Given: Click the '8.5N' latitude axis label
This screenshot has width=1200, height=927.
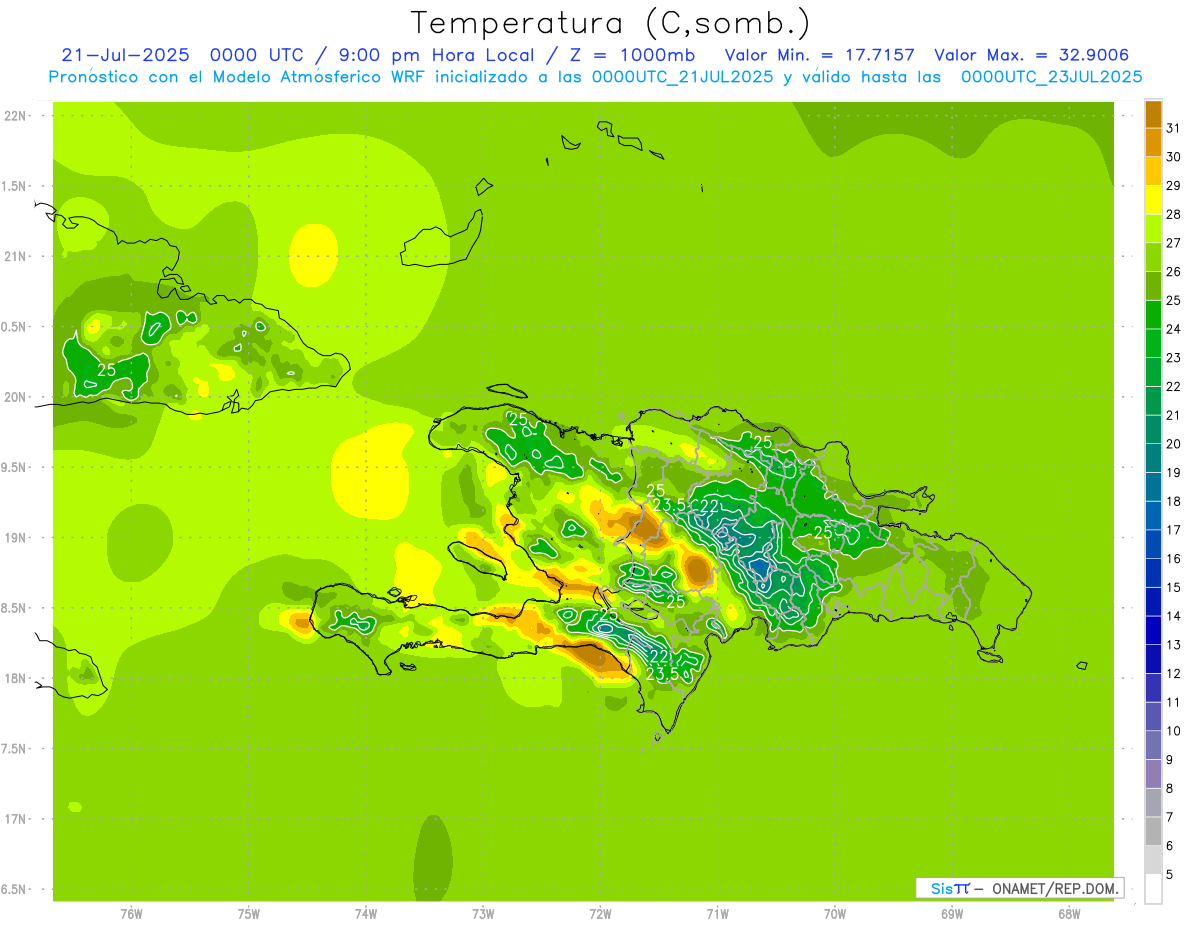Looking at the screenshot, I should [x=14, y=608].
